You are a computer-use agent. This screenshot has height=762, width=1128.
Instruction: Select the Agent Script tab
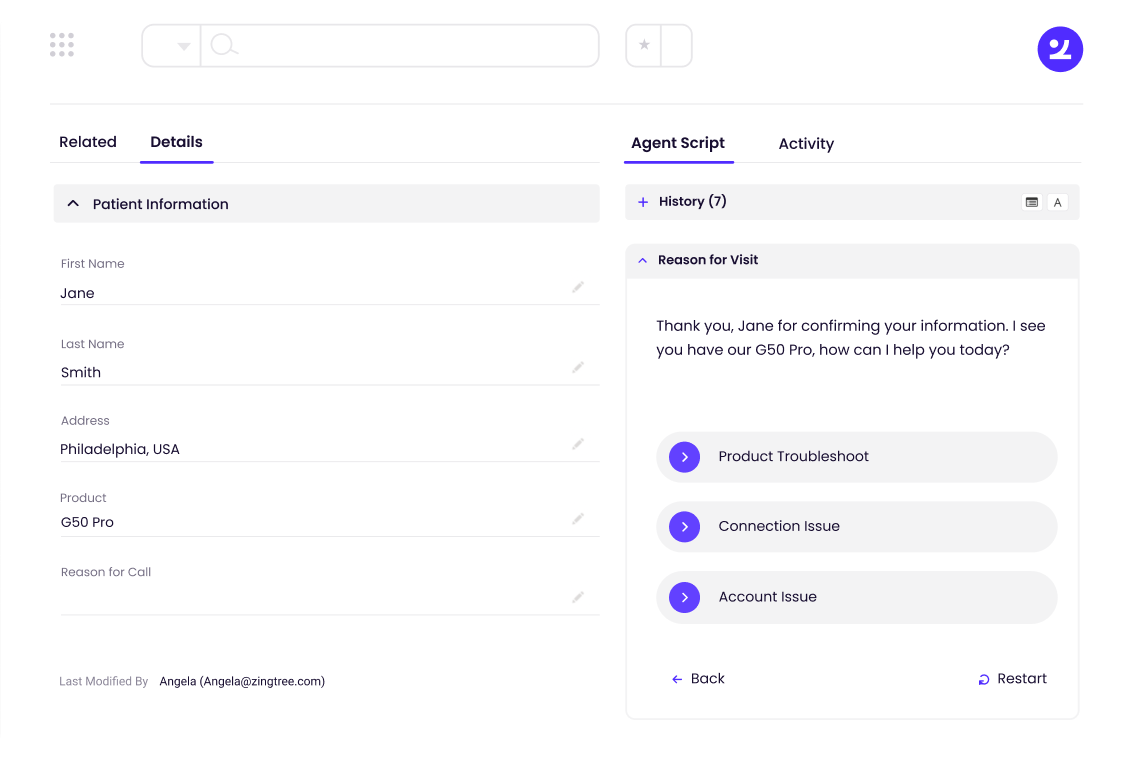coord(678,143)
